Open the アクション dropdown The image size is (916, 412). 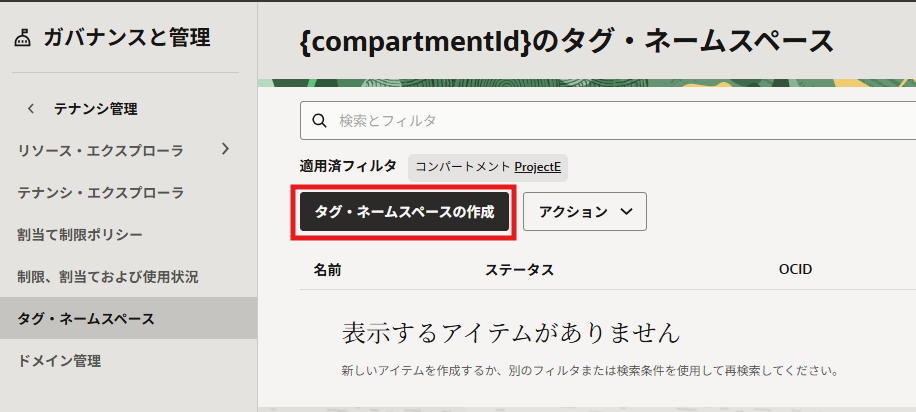point(585,212)
